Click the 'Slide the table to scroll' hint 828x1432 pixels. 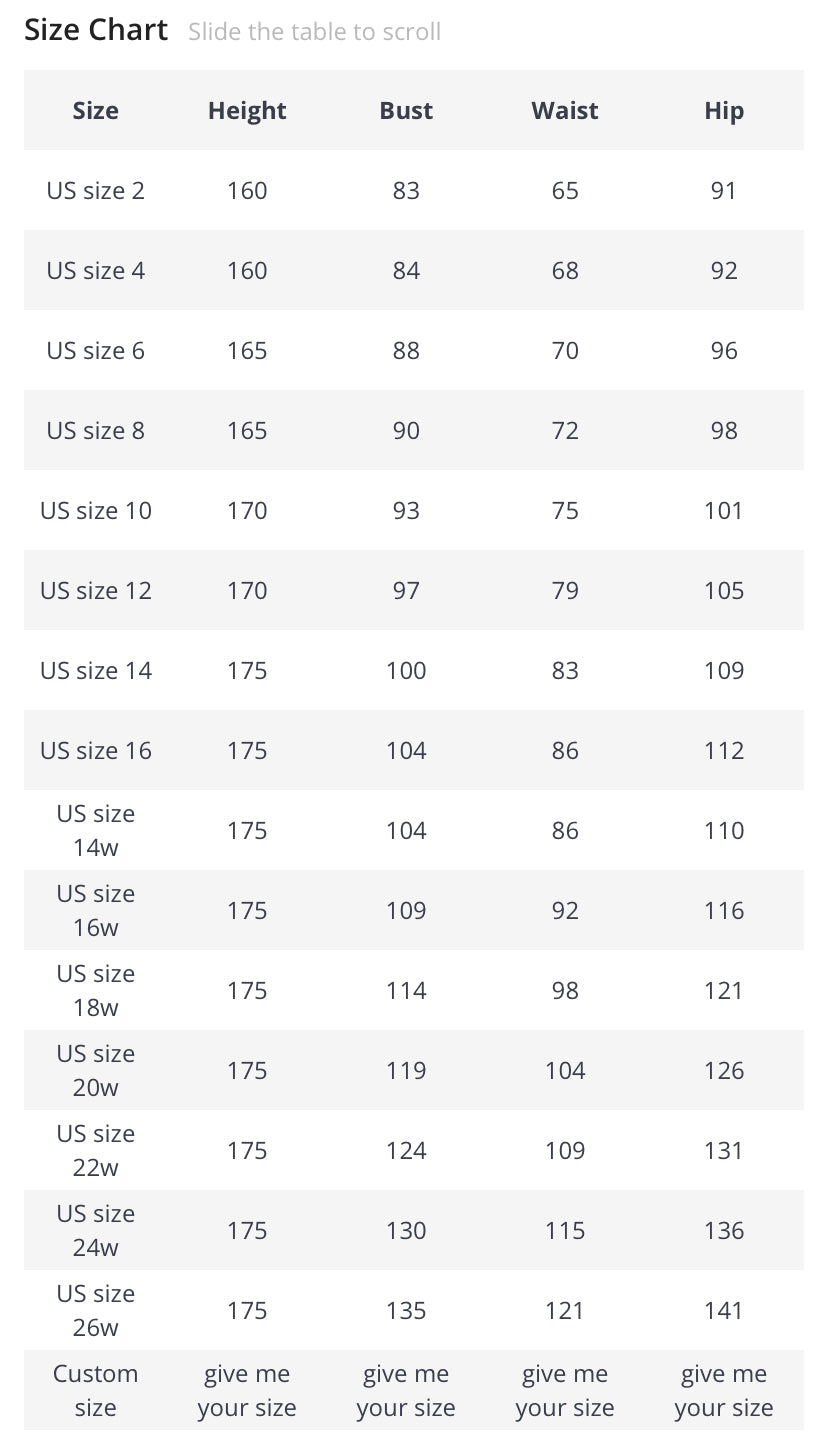pyautogui.click(x=314, y=32)
